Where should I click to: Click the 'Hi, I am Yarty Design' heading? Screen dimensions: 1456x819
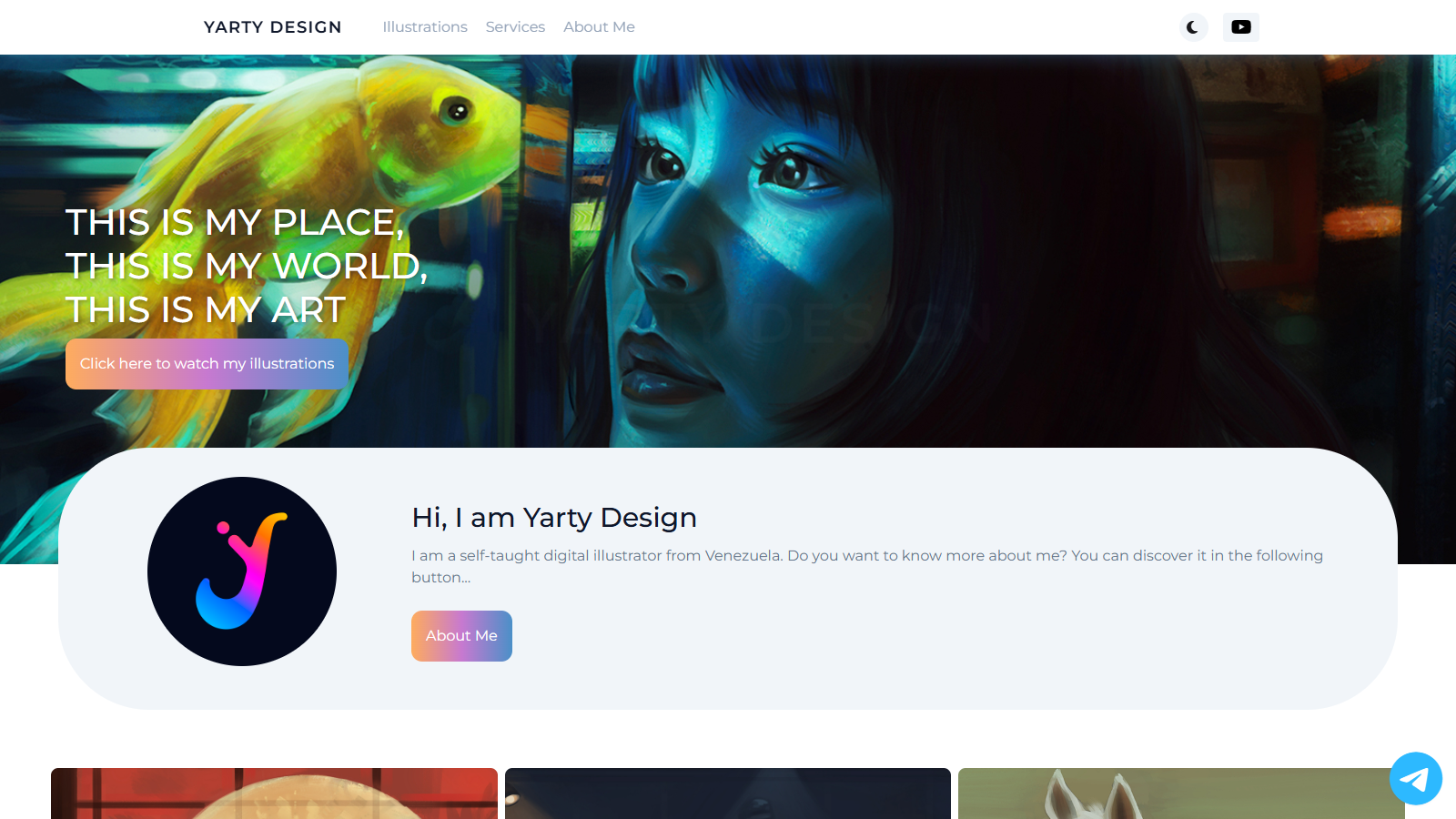553,518
